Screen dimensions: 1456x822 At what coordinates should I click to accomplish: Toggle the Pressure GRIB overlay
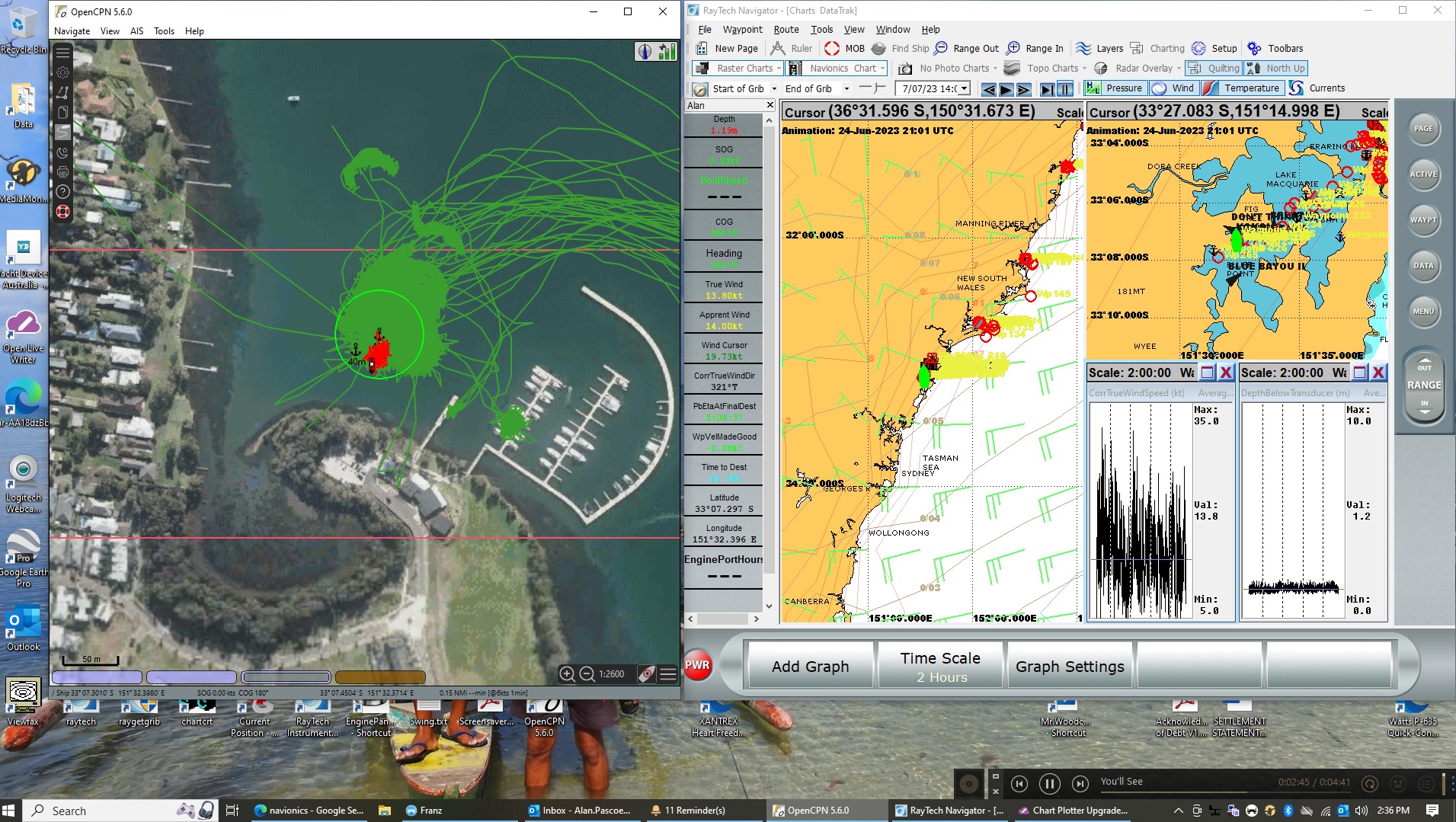pyautogui.click(x=1115, y=88)
